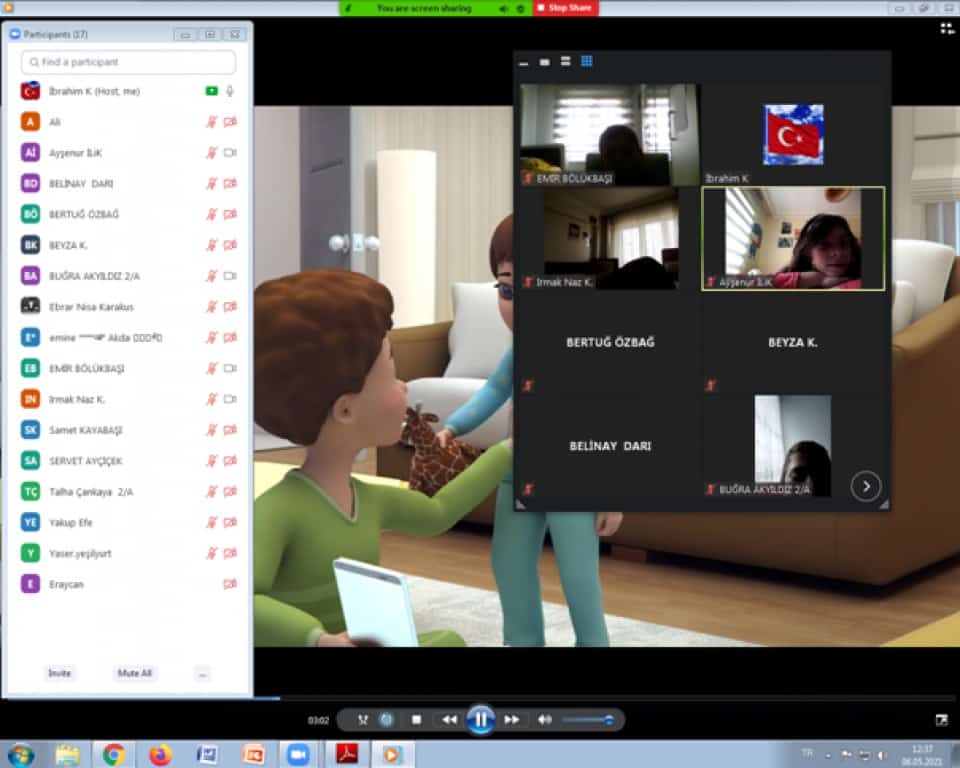
Task: Select Ayşenur İLİK in participants list
Action: pos(76,153)
